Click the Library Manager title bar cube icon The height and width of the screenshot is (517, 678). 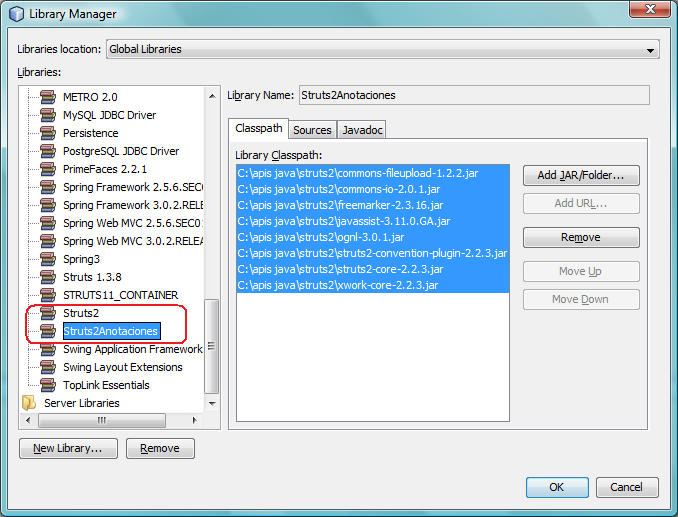[x=16, y=14]
